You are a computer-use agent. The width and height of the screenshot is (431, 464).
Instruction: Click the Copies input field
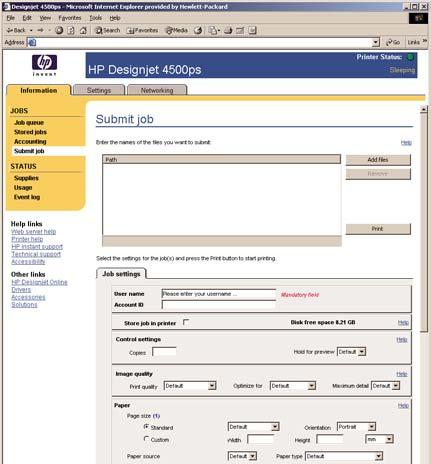coord(164,352)
